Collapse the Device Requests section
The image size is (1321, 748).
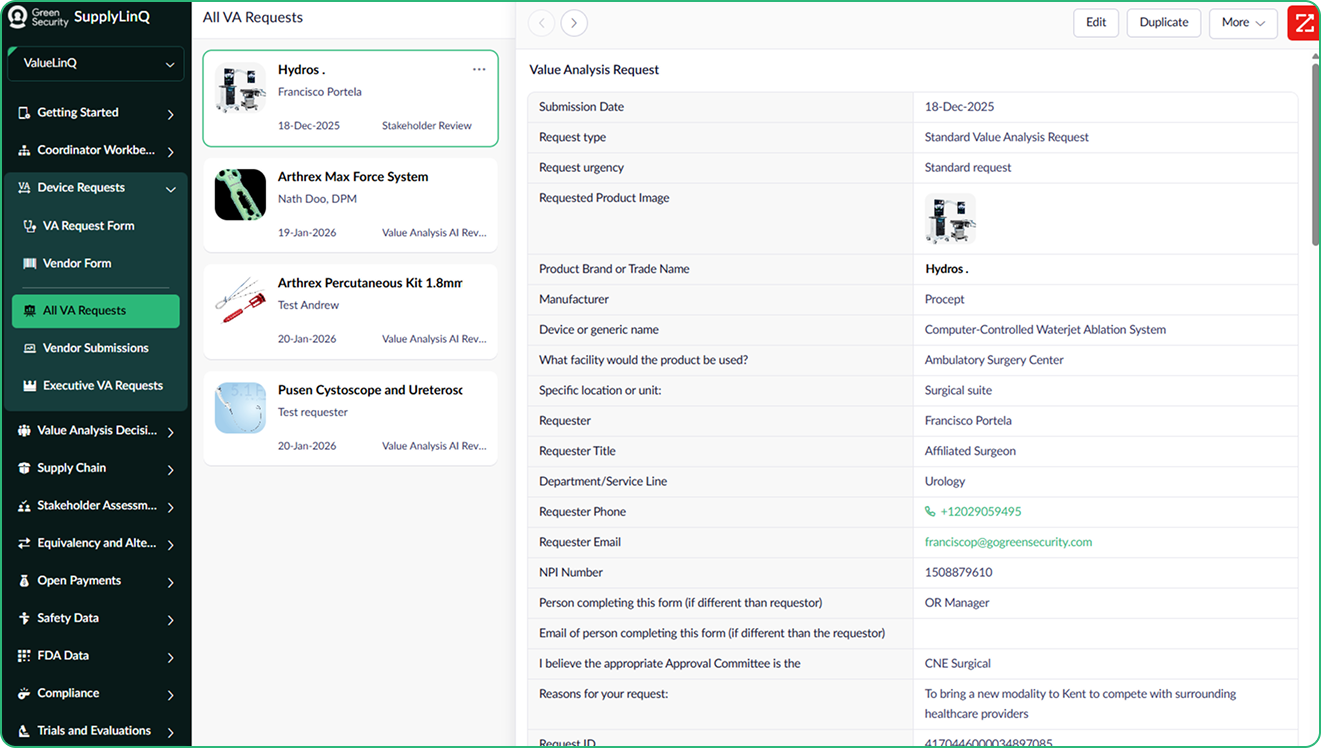[x=170, y=189]
